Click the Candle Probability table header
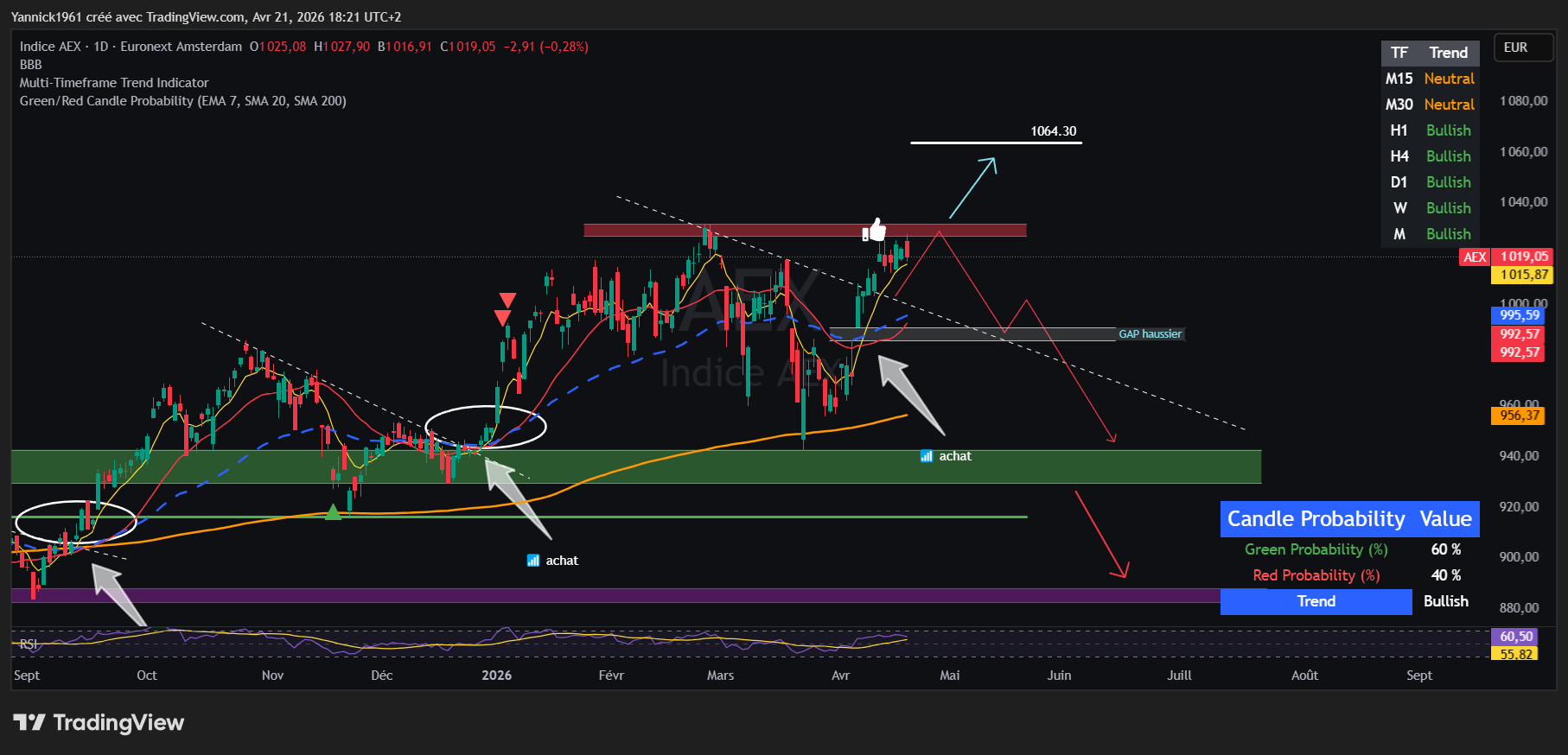1568x755 pixels. point(1349,519)
